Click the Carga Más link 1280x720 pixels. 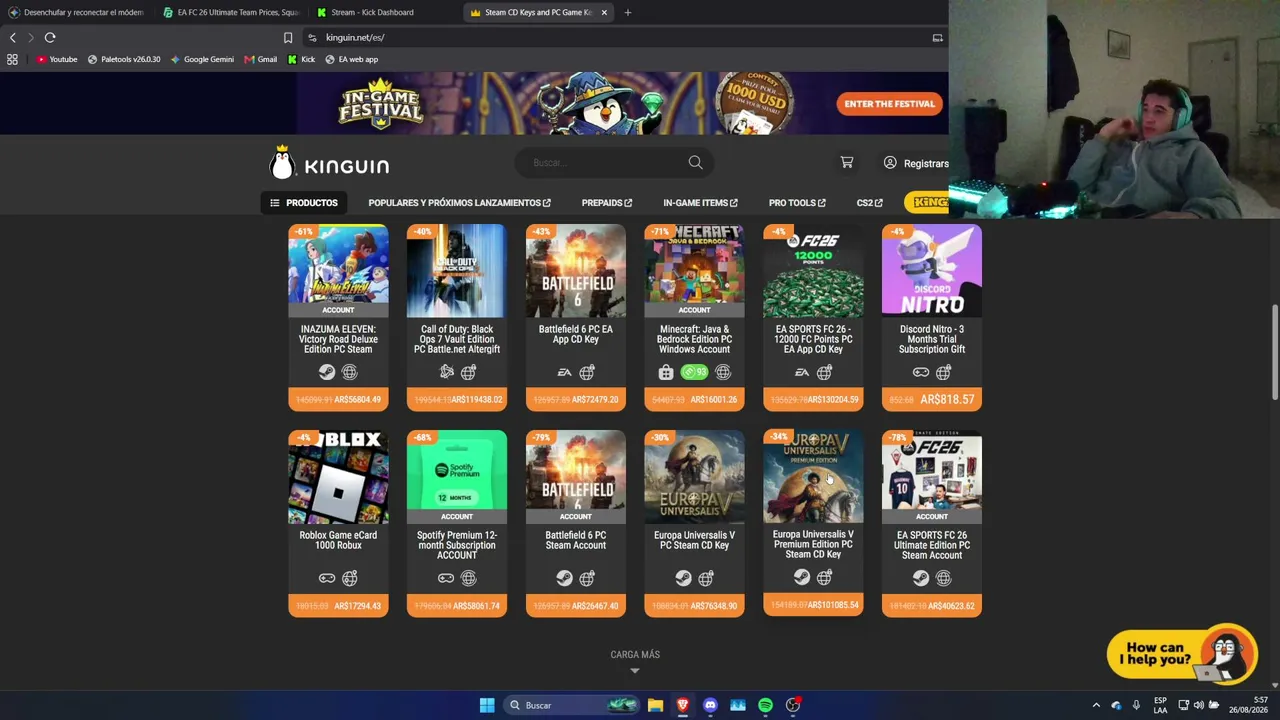pos(635,655)
